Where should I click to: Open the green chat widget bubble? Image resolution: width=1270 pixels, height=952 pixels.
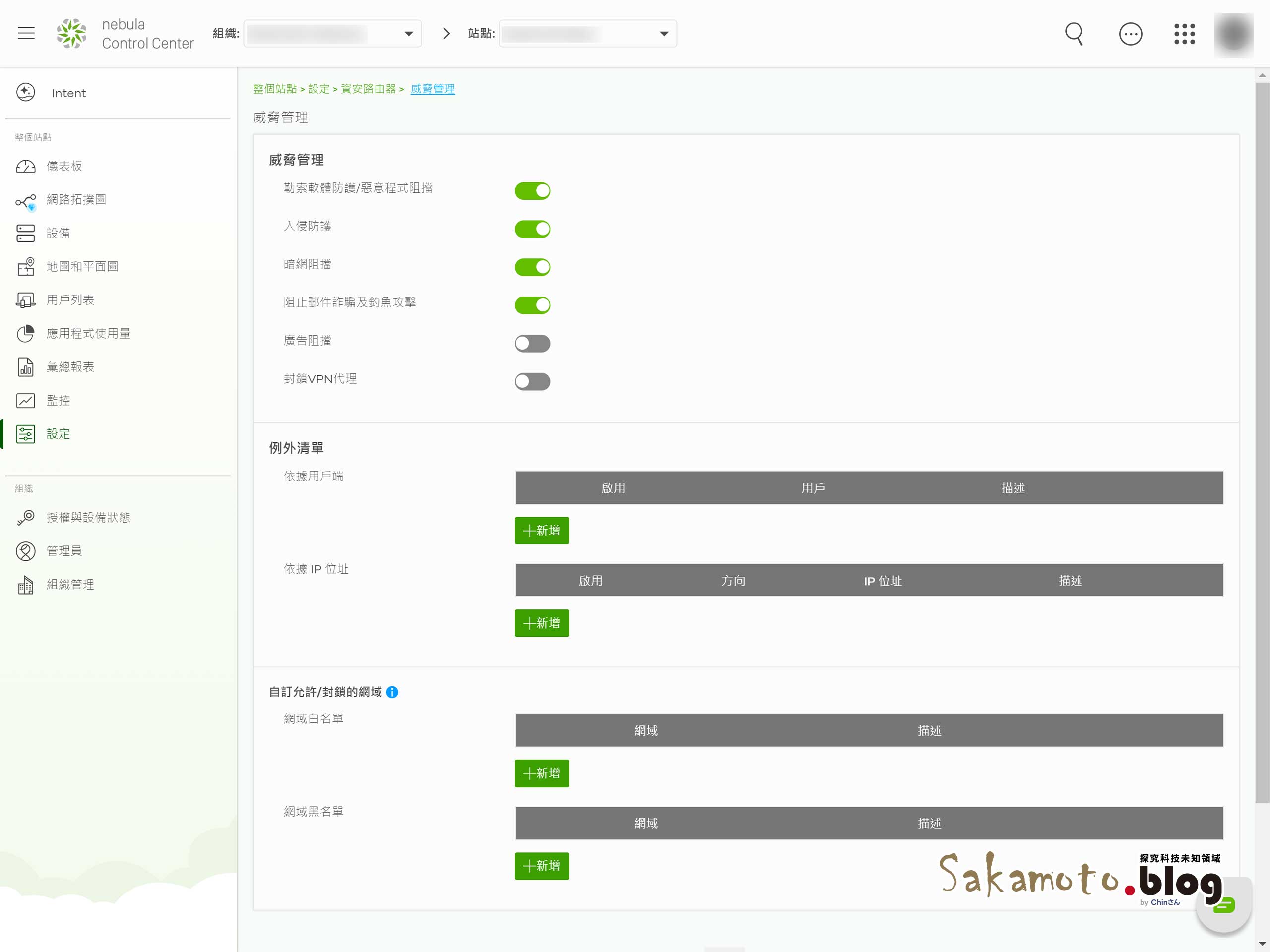pos(1223,905)
